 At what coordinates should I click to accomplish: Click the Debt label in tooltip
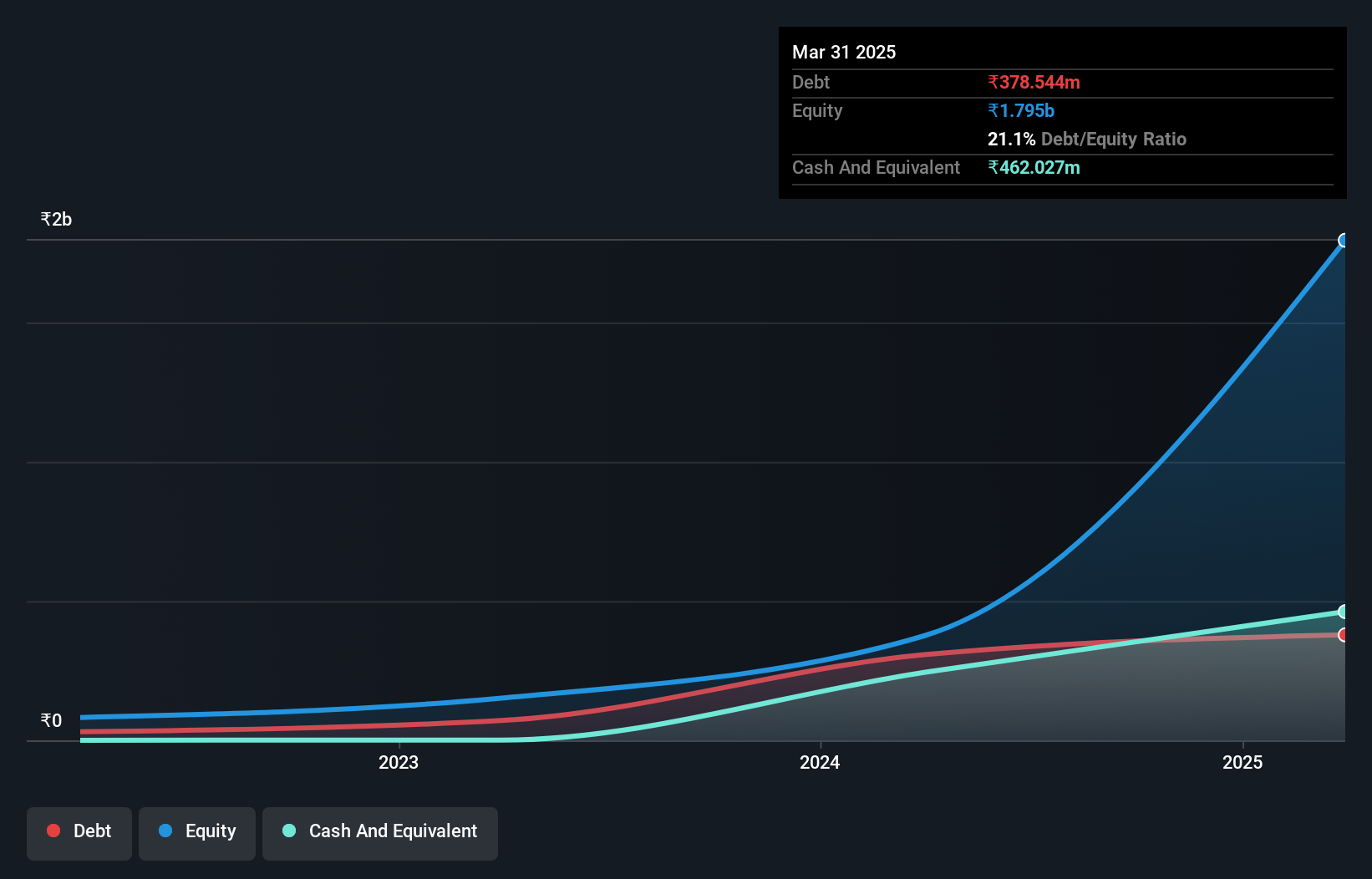pyautogui.click(x=810, y=82)
